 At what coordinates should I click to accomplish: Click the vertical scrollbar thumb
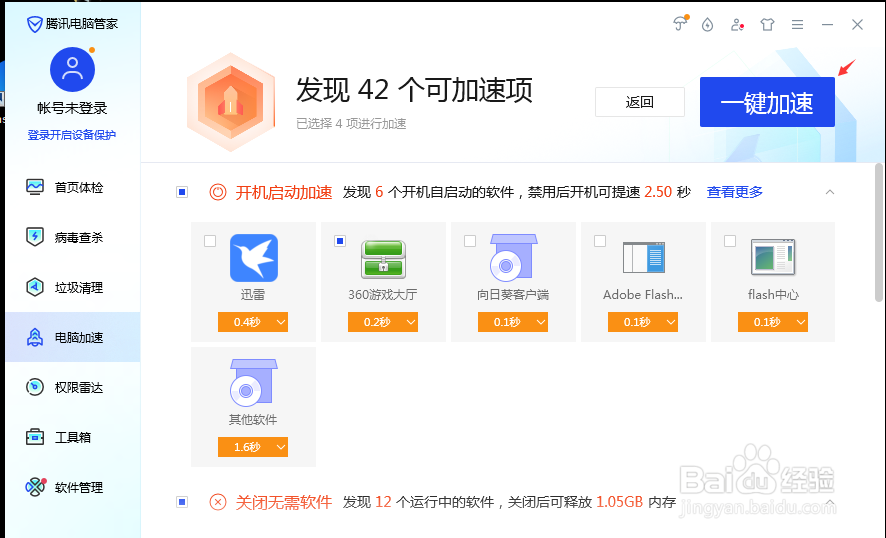pos(879,232)
